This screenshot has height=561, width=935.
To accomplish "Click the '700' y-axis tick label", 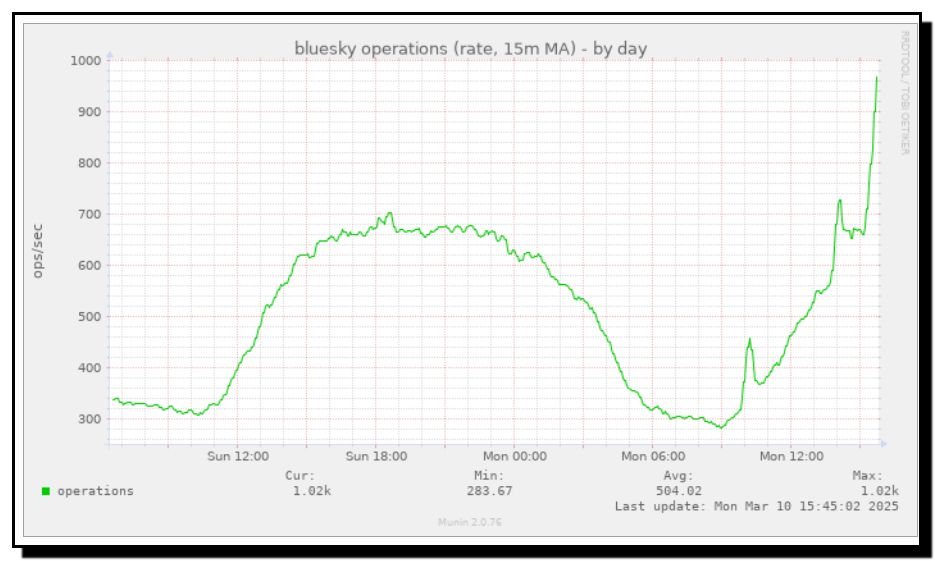I will [89, 215].
